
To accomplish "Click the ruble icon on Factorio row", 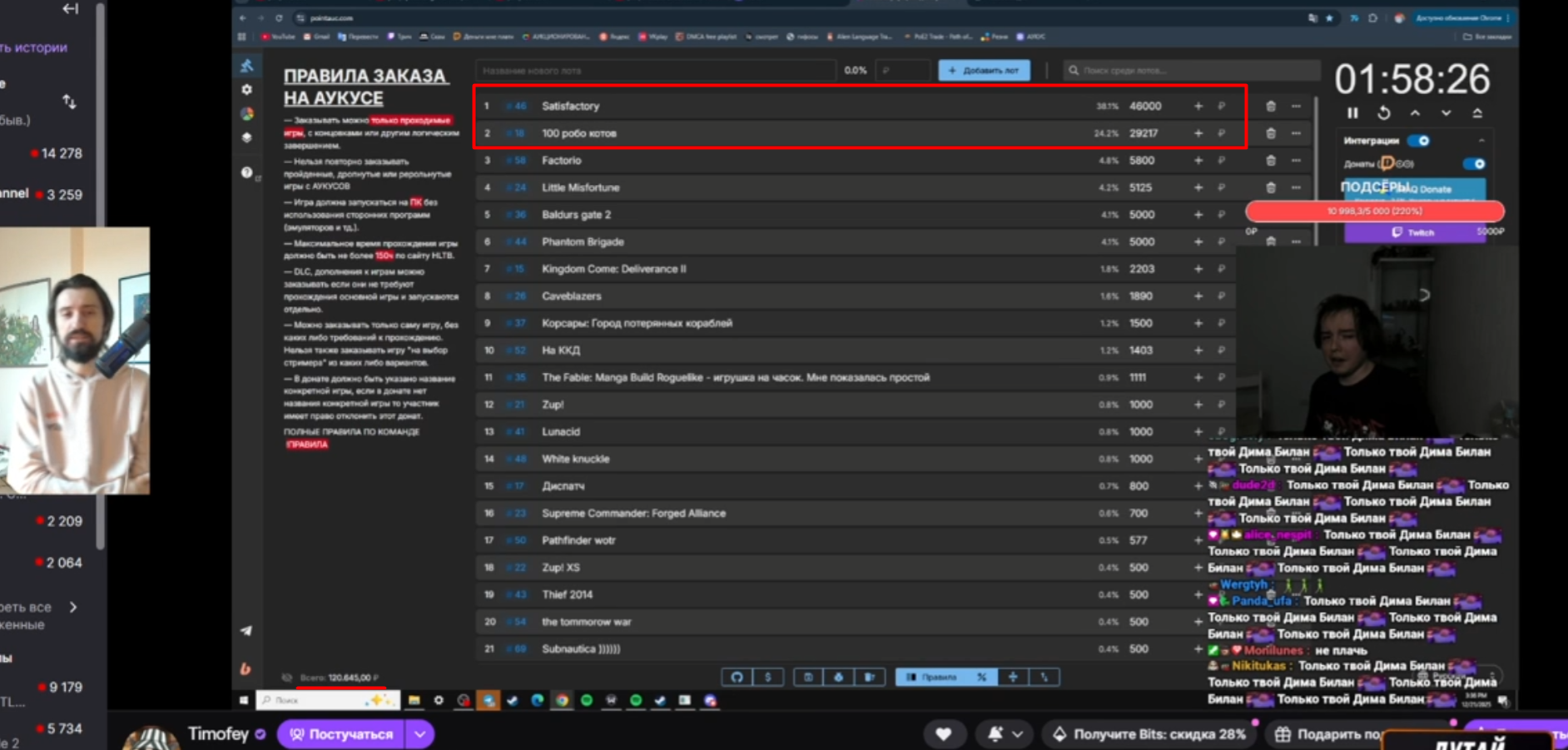I will [1222, 160].
